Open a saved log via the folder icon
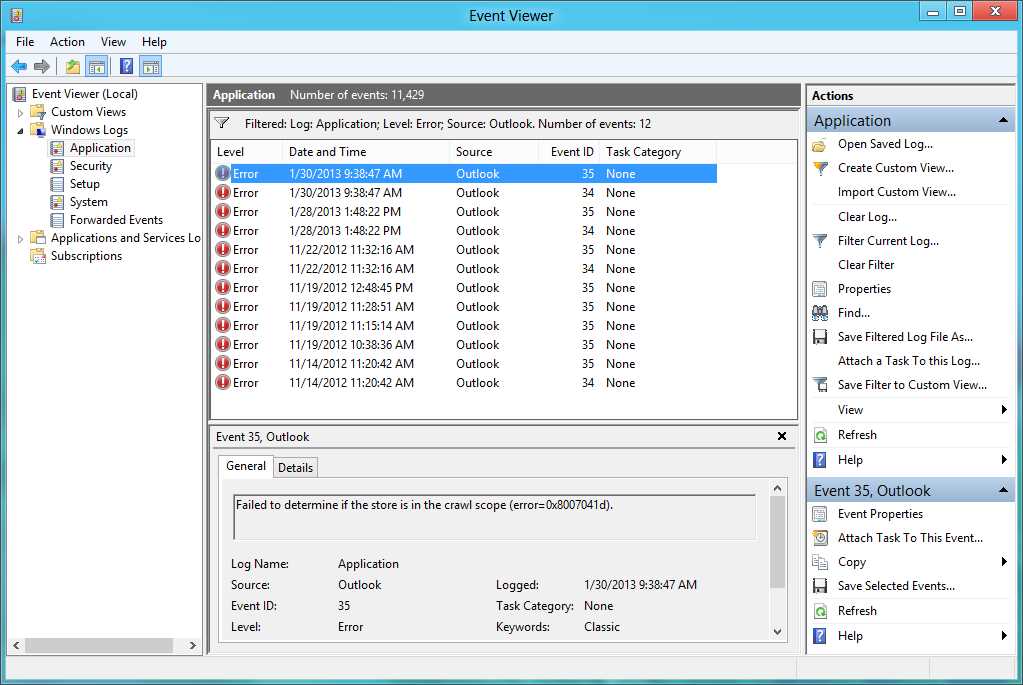Viewport: 1023px width, 685px height. (820, 144)
